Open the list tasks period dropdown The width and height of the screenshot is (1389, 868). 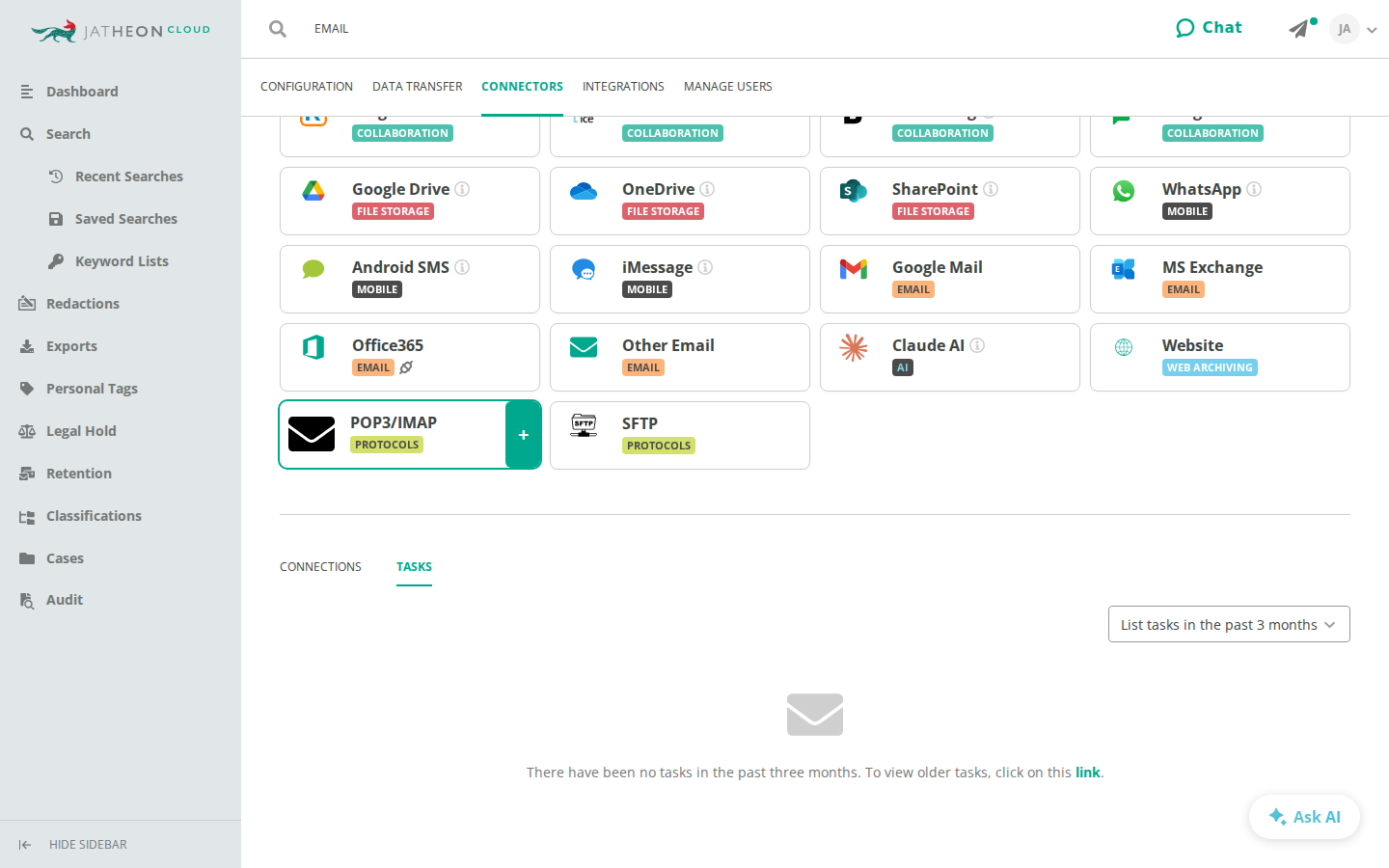pyautogui.click(x=1229, y=624)
